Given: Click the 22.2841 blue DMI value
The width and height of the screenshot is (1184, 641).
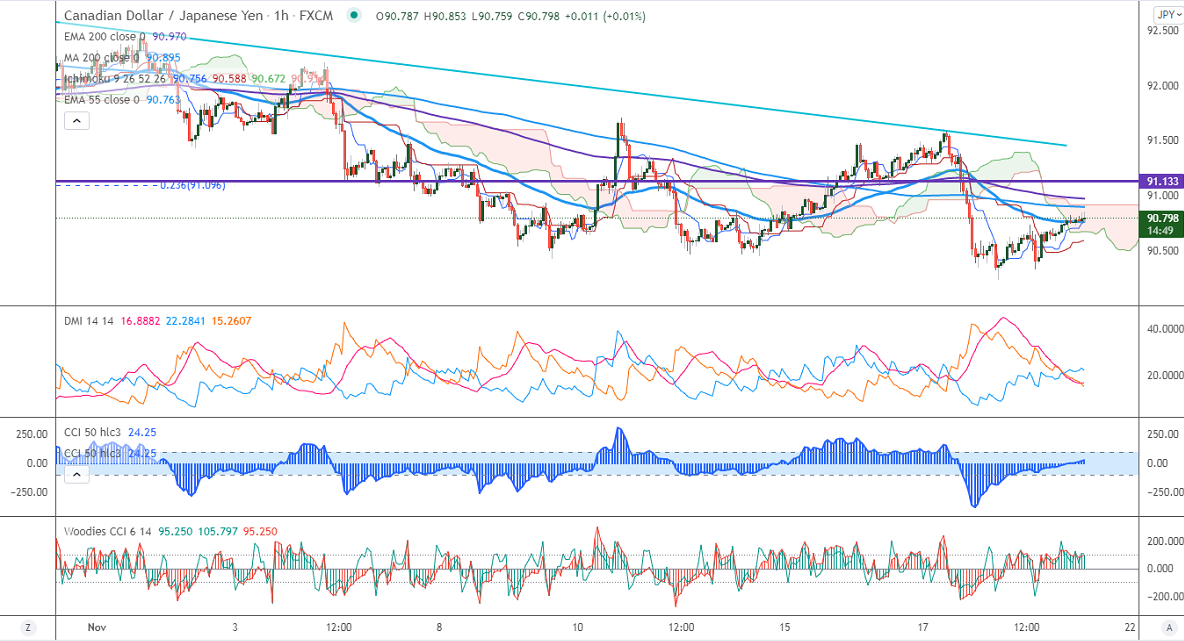Looking at the screenshot, I should click(185, 321).
